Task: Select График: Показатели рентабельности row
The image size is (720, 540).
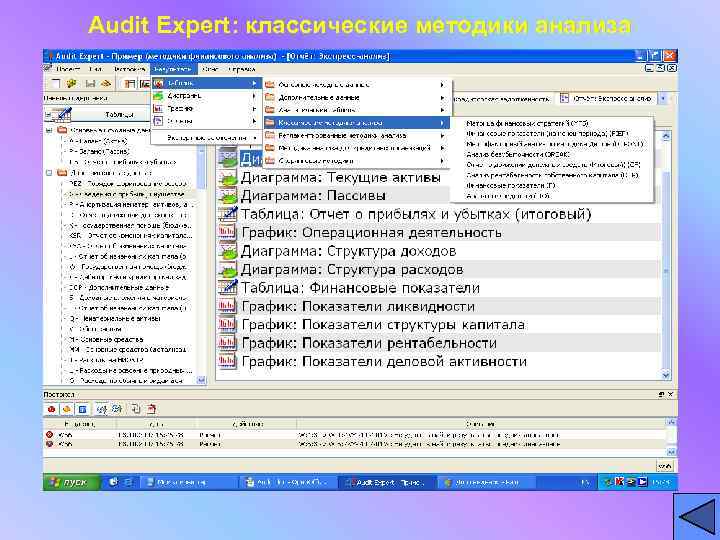Action: point(439,343)
